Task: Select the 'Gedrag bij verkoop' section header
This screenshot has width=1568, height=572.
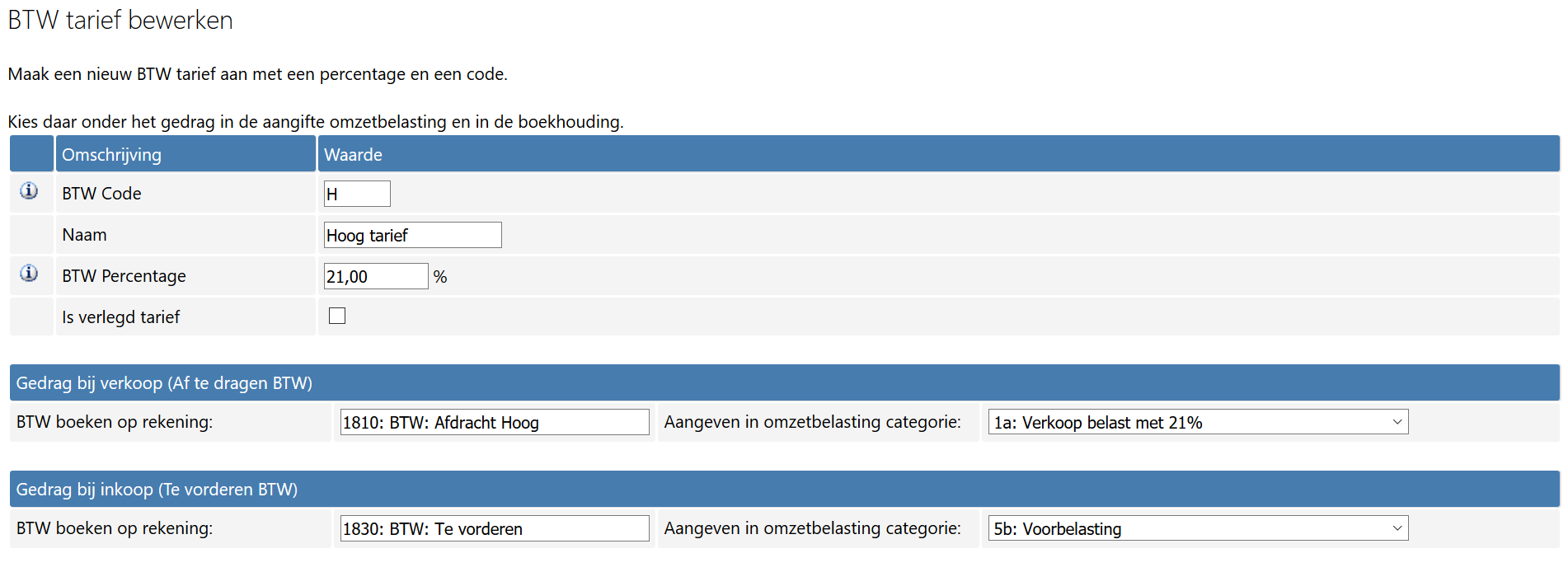Action: [164, 382]
